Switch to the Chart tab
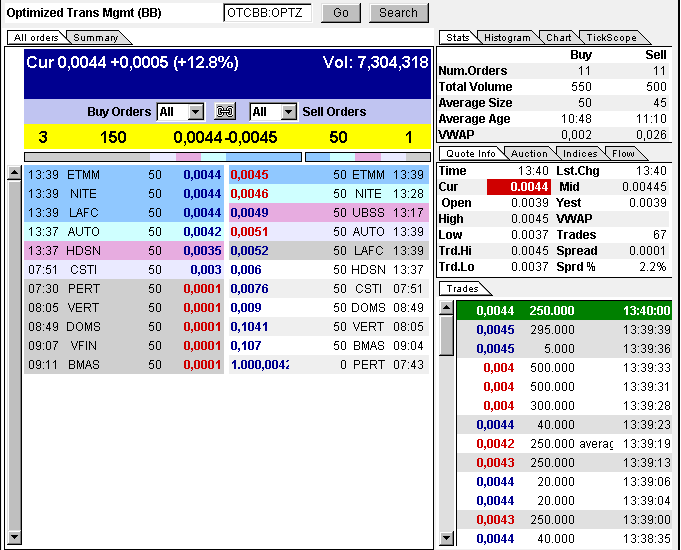 [558, 38]
